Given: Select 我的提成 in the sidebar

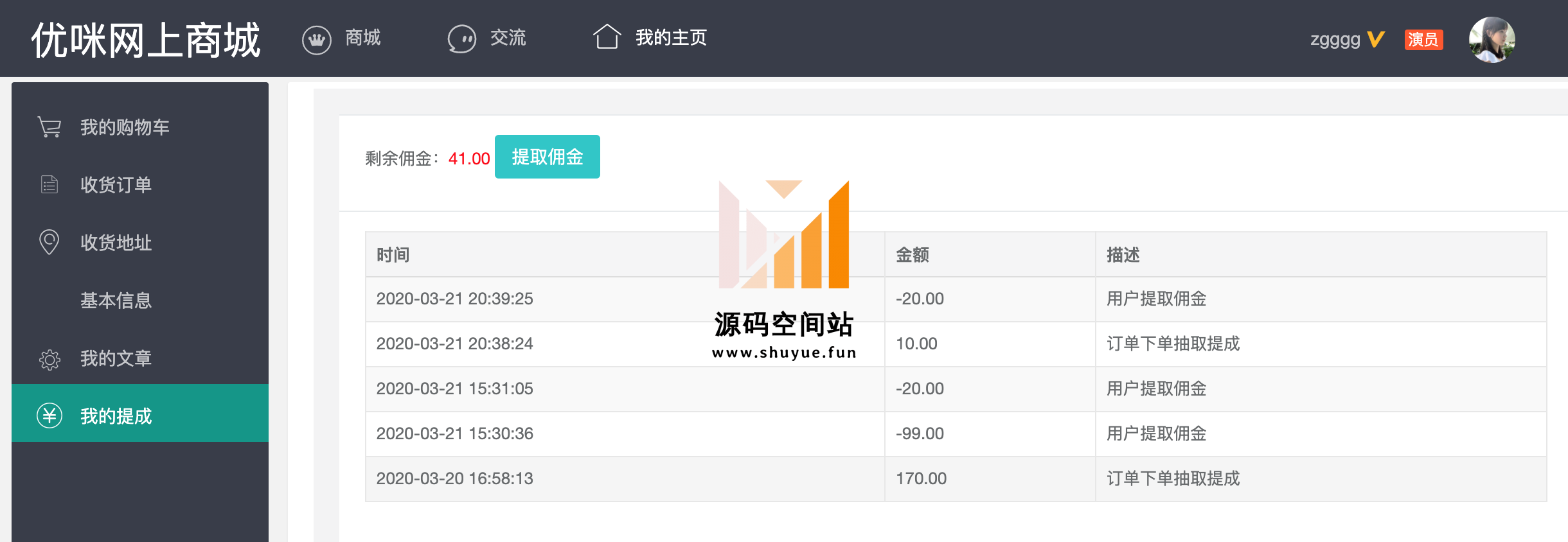Looking at the screenshot, I should (140, 413).
